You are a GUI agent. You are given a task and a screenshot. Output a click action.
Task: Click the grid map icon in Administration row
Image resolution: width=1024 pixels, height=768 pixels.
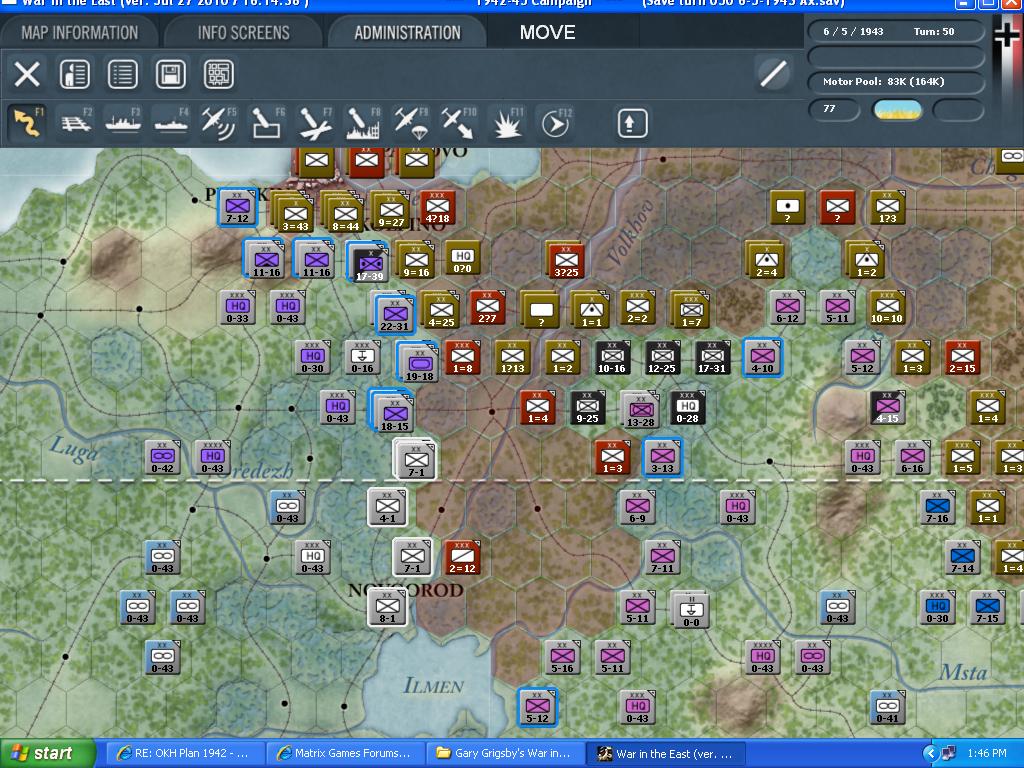coord(219,74)
